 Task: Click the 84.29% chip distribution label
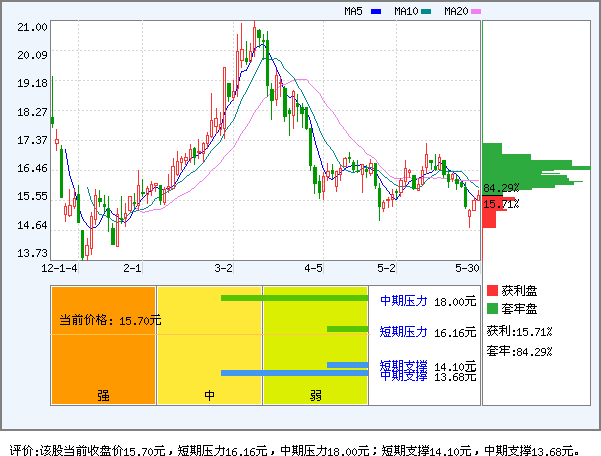[x=501, y=188]
